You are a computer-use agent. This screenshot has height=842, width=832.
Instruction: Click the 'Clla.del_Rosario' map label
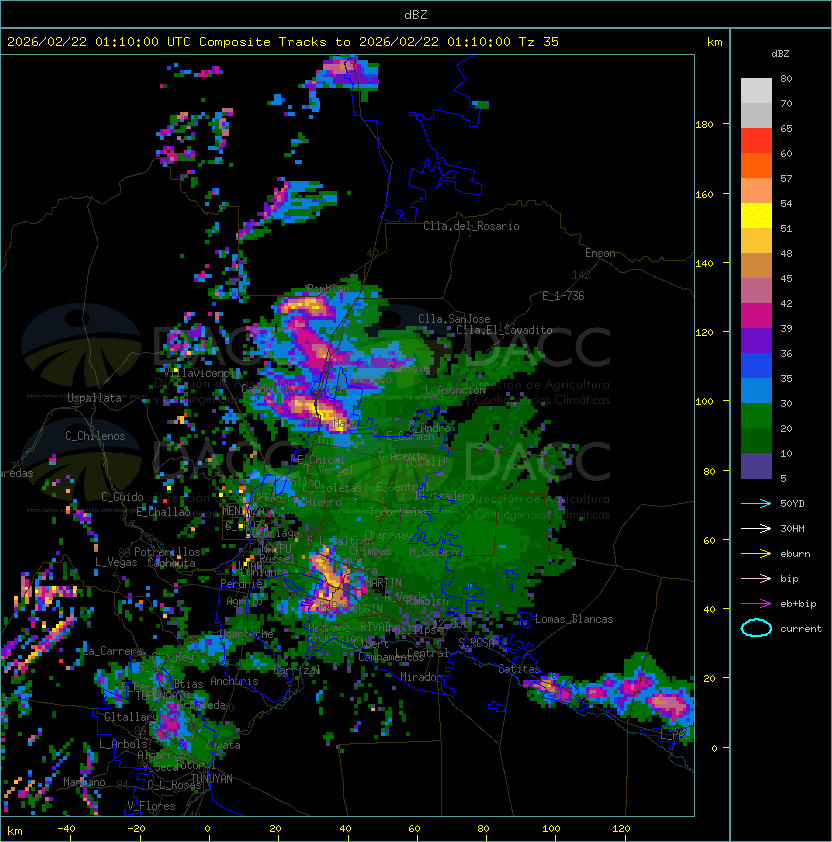tap(471, 226)
